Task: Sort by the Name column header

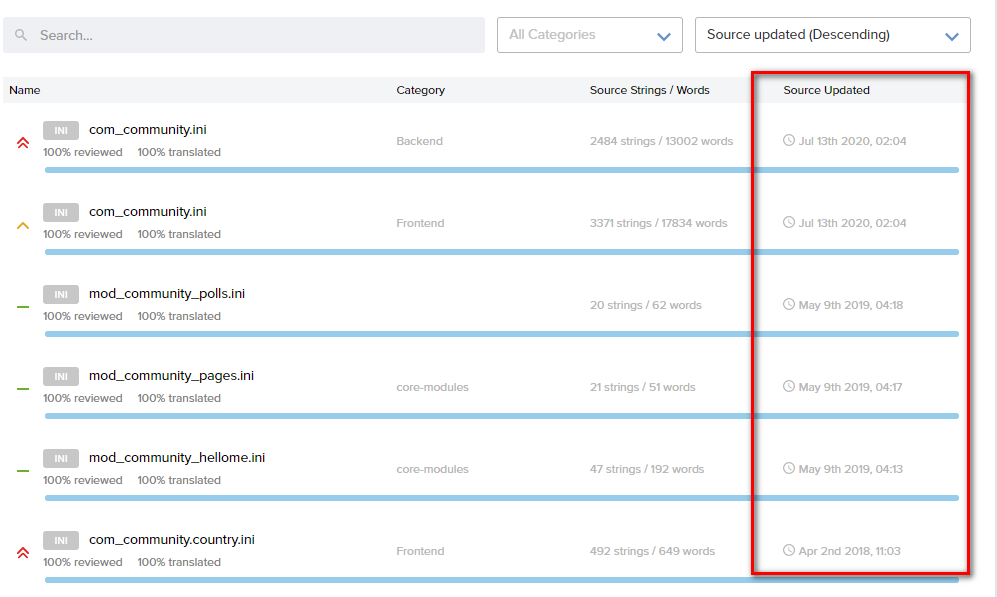Action: tap(25, 90)
